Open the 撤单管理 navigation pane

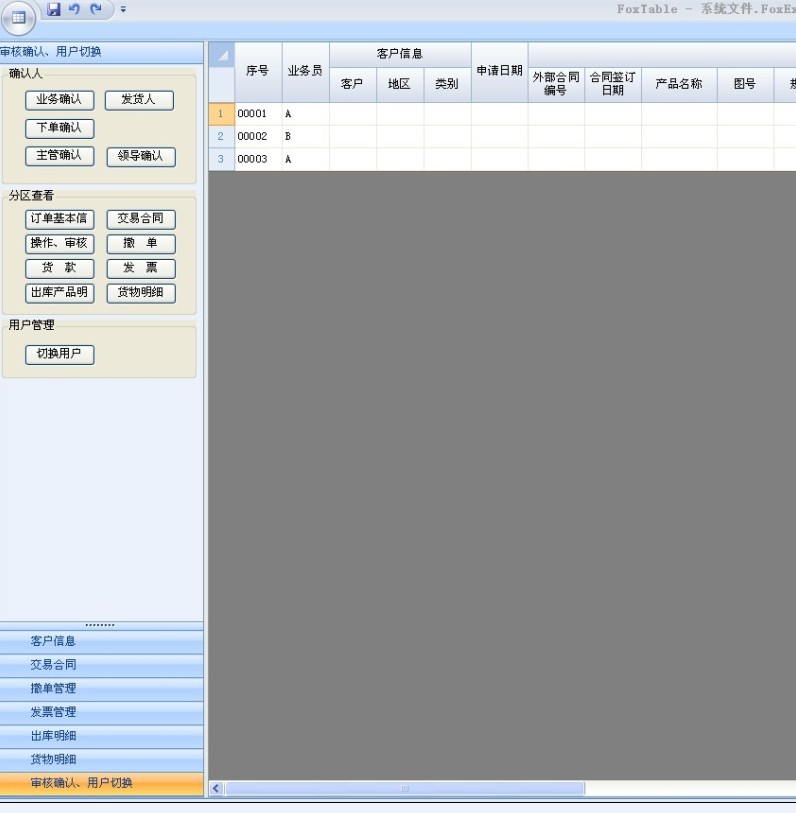[102, 689]
